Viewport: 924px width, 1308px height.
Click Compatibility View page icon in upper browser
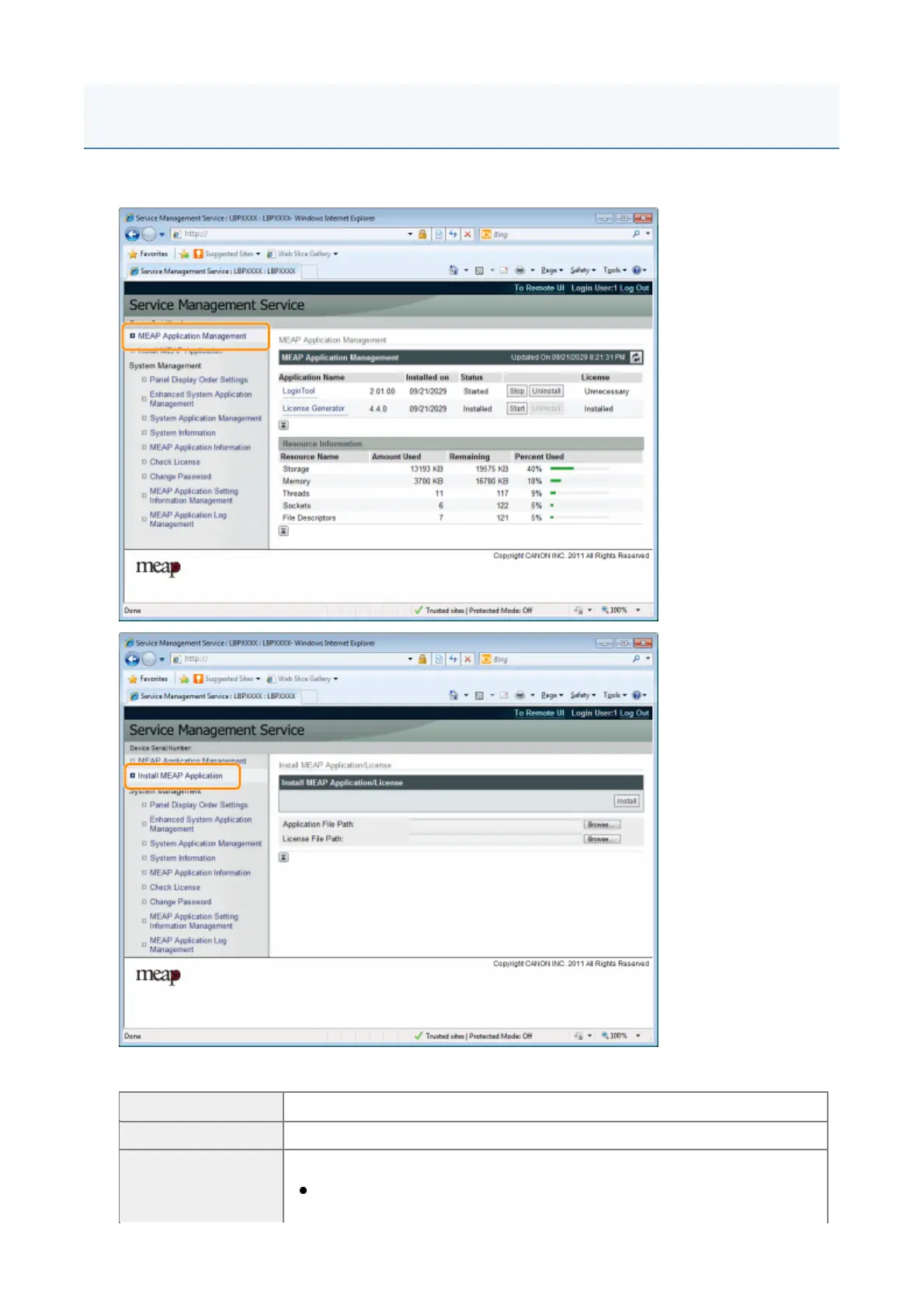pos(439,234)
